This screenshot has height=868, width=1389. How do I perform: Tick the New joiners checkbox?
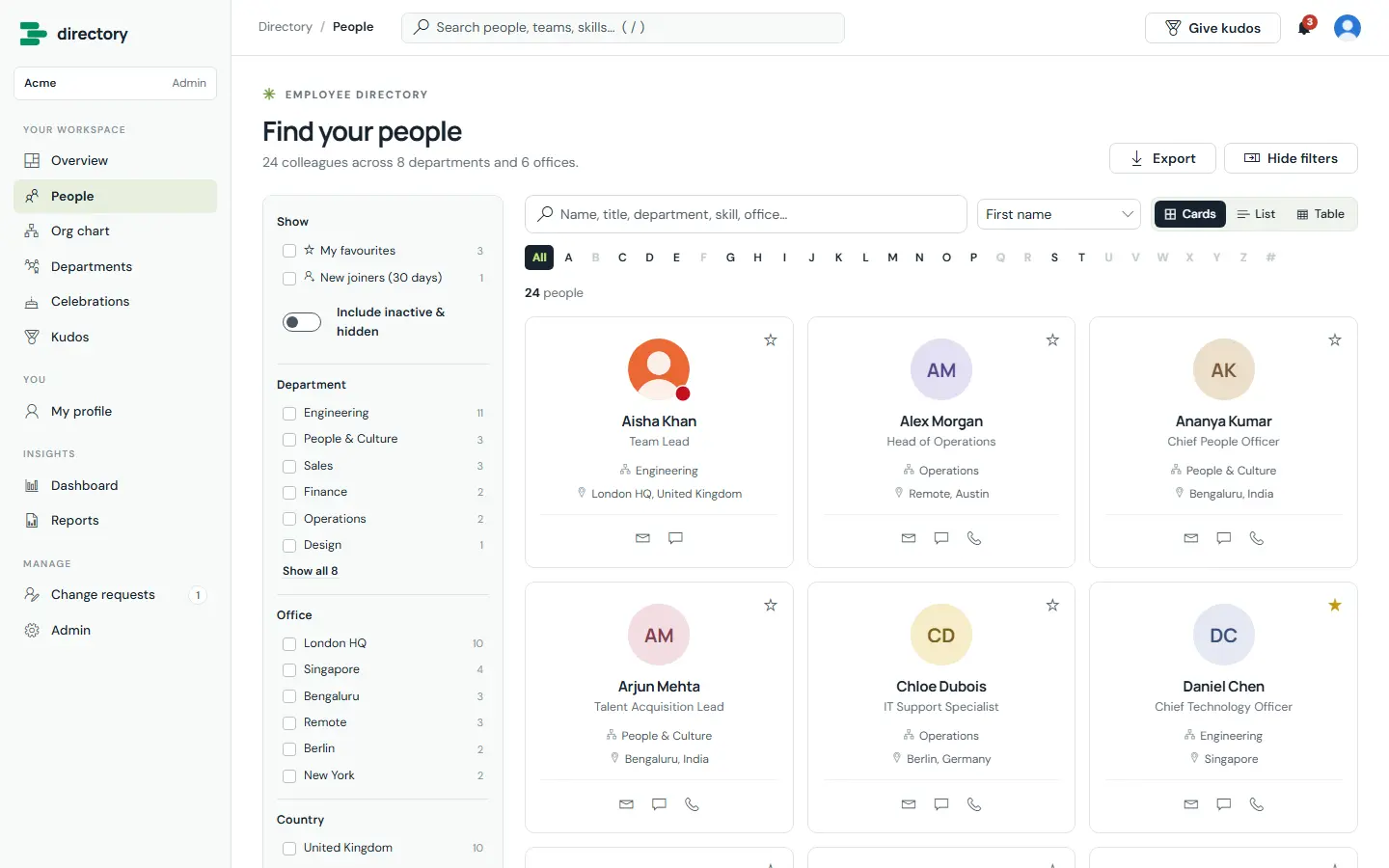click(289, 278)
